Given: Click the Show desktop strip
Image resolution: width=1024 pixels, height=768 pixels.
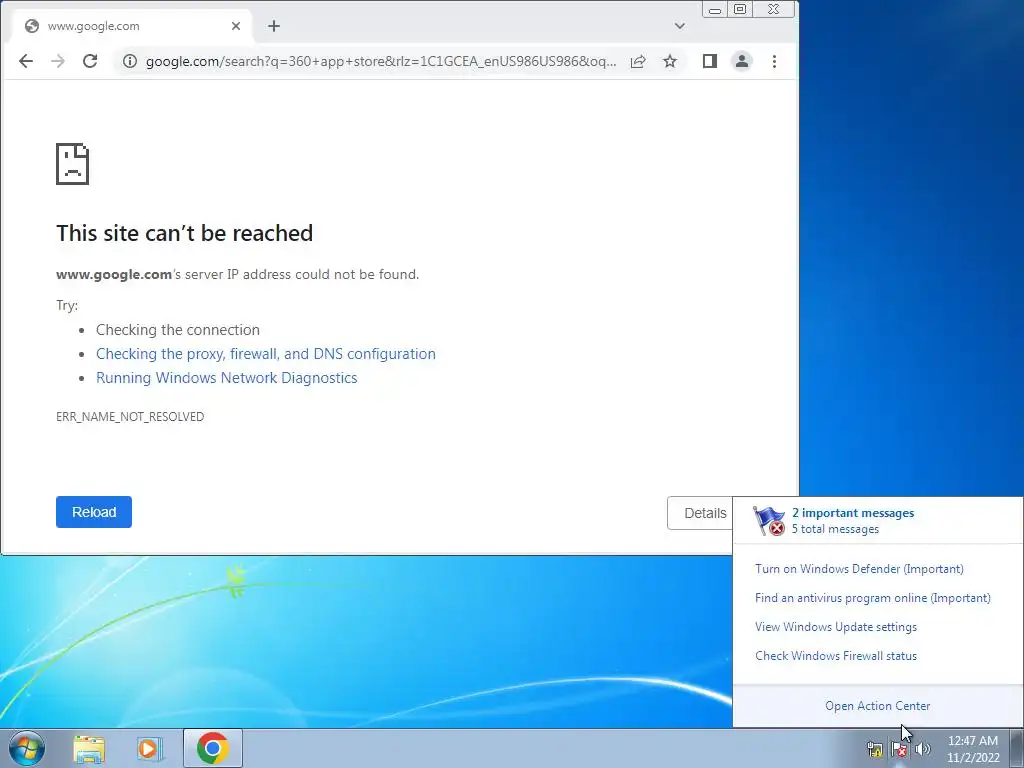Looking at the screenshot, I should [1017, 748].
